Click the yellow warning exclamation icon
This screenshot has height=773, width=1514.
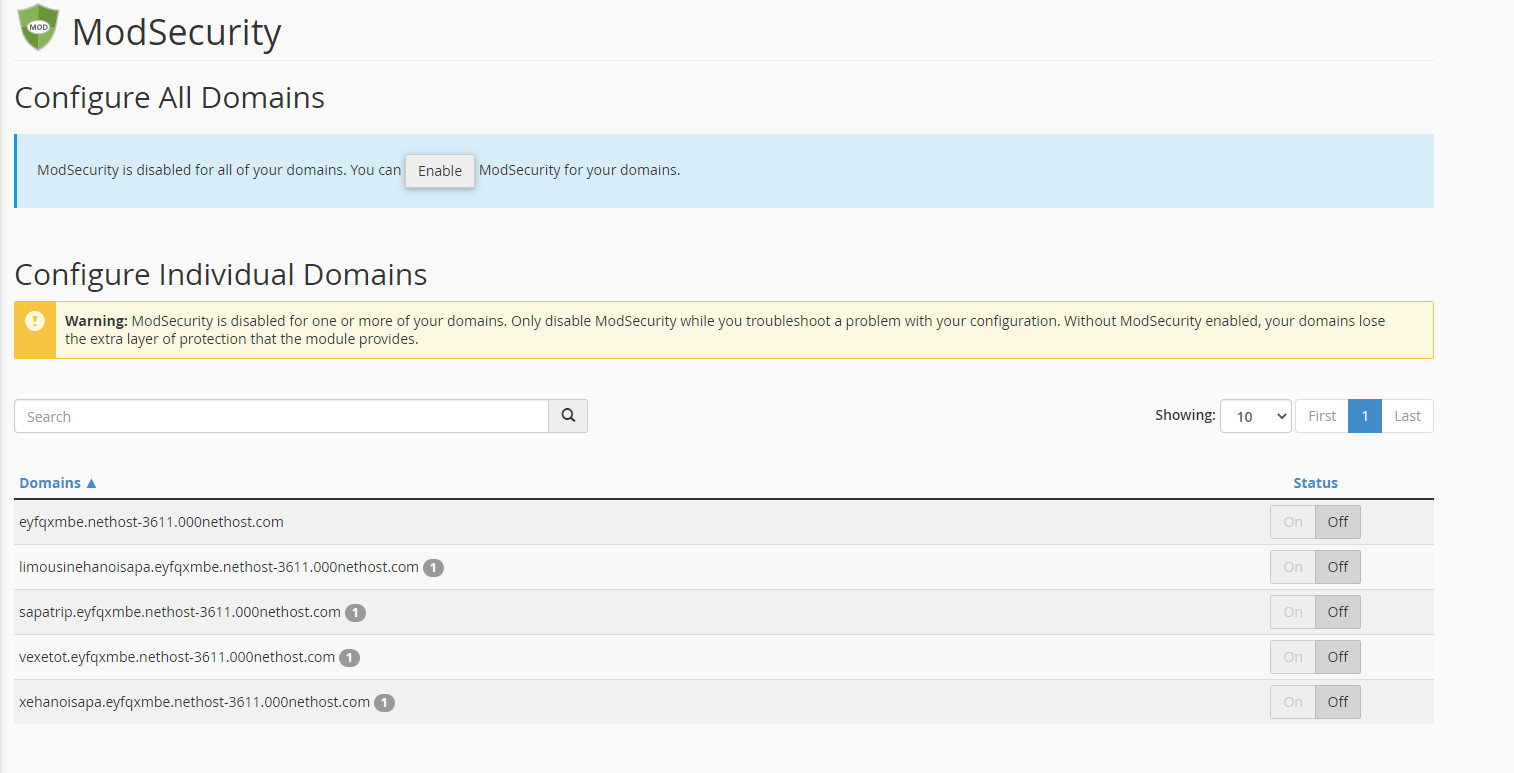pos(35,321)
